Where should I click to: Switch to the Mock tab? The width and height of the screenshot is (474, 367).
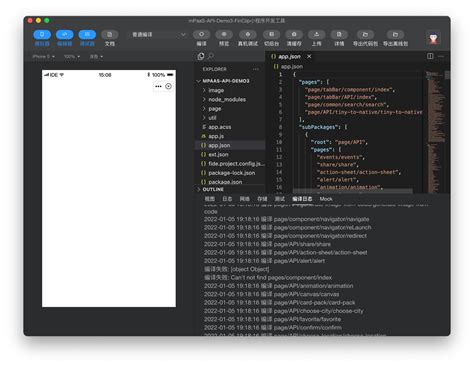(326, 199)
